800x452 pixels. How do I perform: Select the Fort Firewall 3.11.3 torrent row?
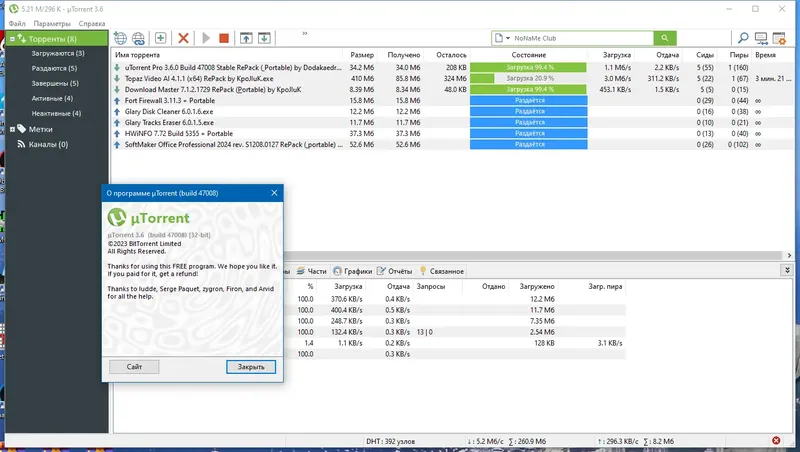(453, 101)
